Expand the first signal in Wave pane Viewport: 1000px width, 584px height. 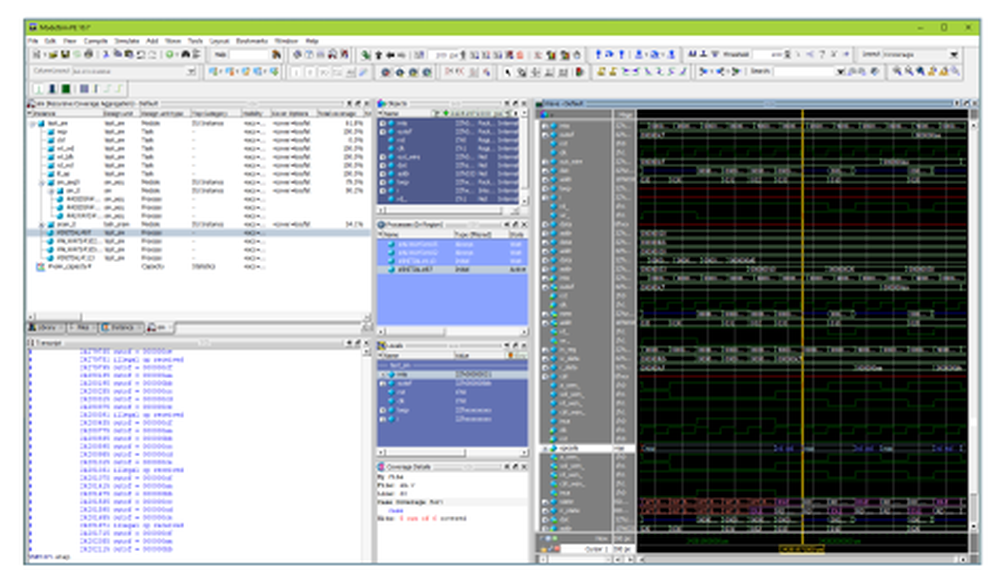pyautogui.click(x=545, y=126)
